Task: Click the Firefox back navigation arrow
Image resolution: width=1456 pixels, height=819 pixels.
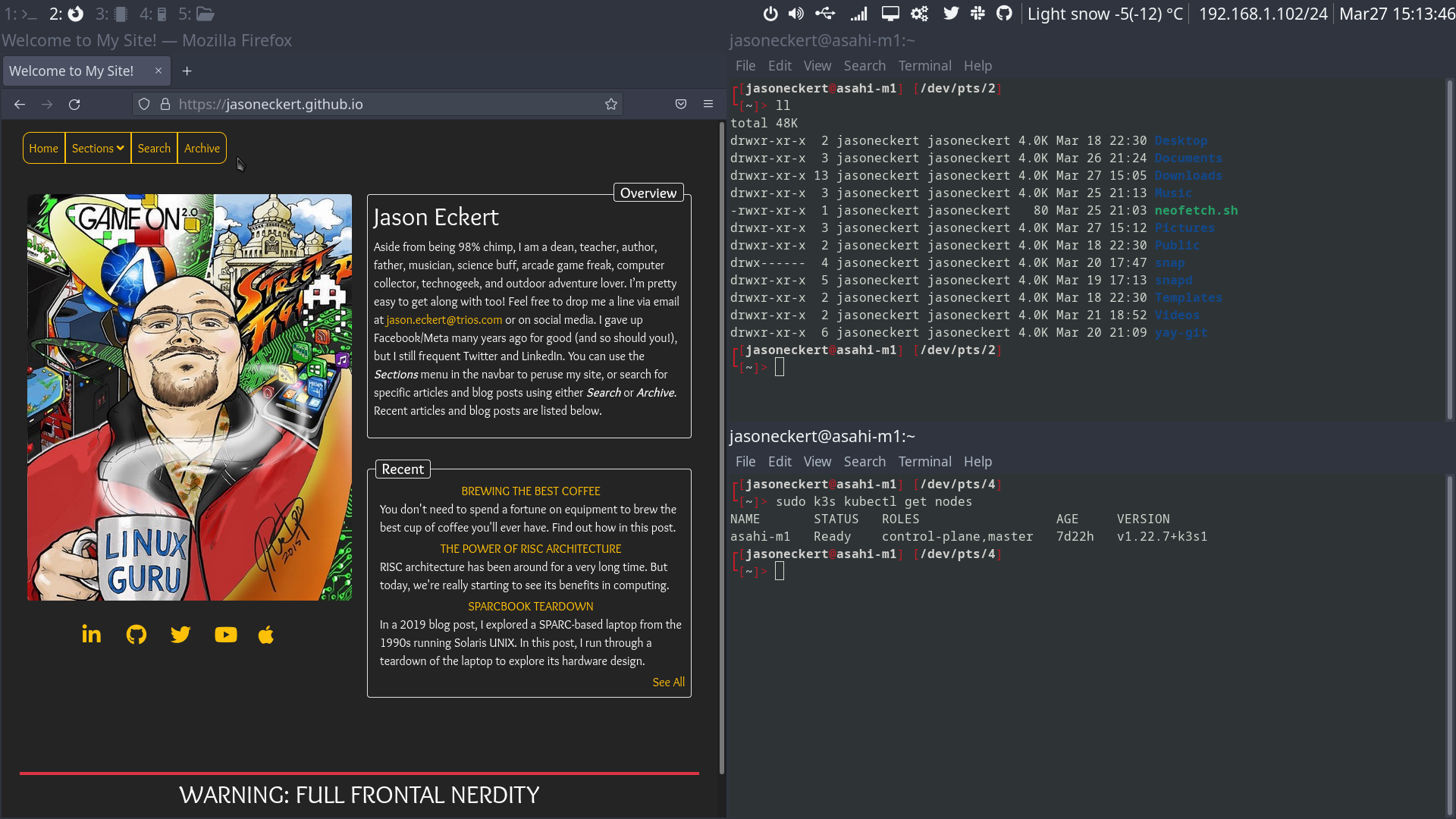Action: tap(20, 103)
